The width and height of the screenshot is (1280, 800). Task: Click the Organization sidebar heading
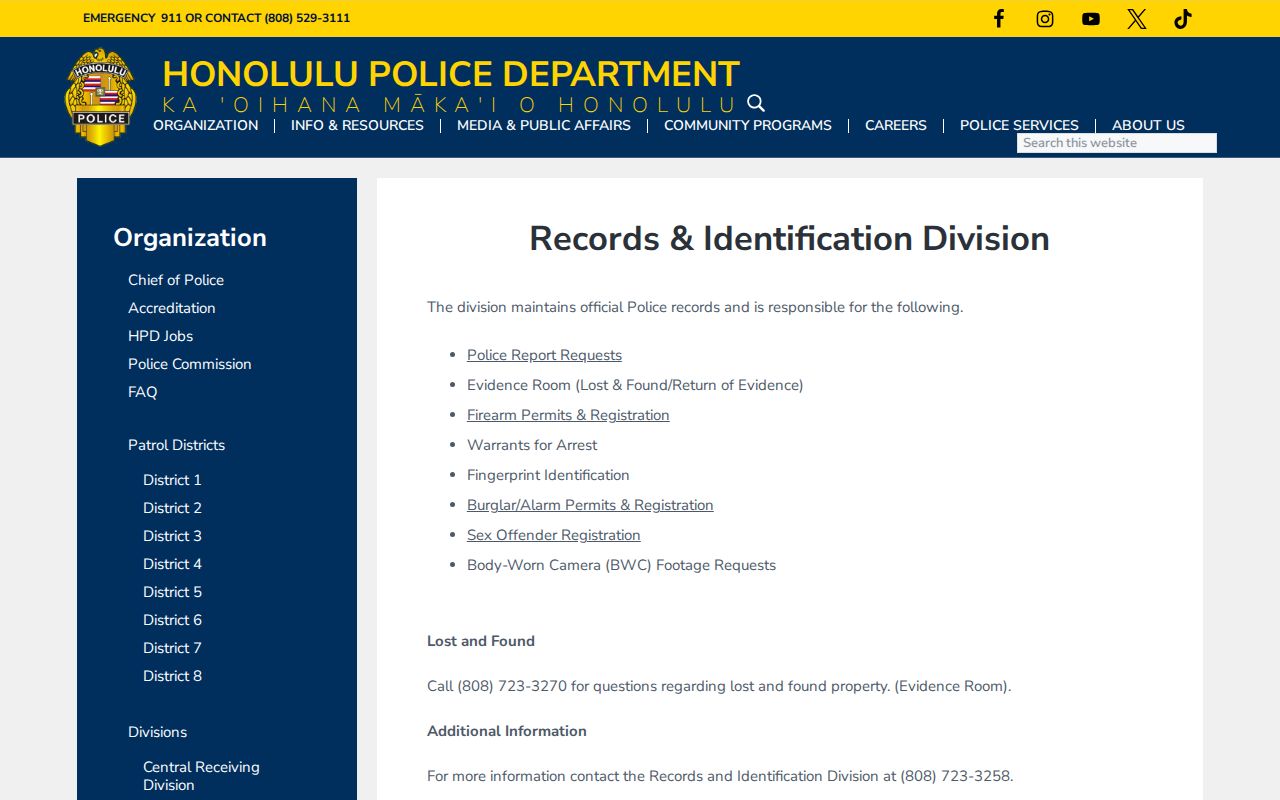point(190,237)
